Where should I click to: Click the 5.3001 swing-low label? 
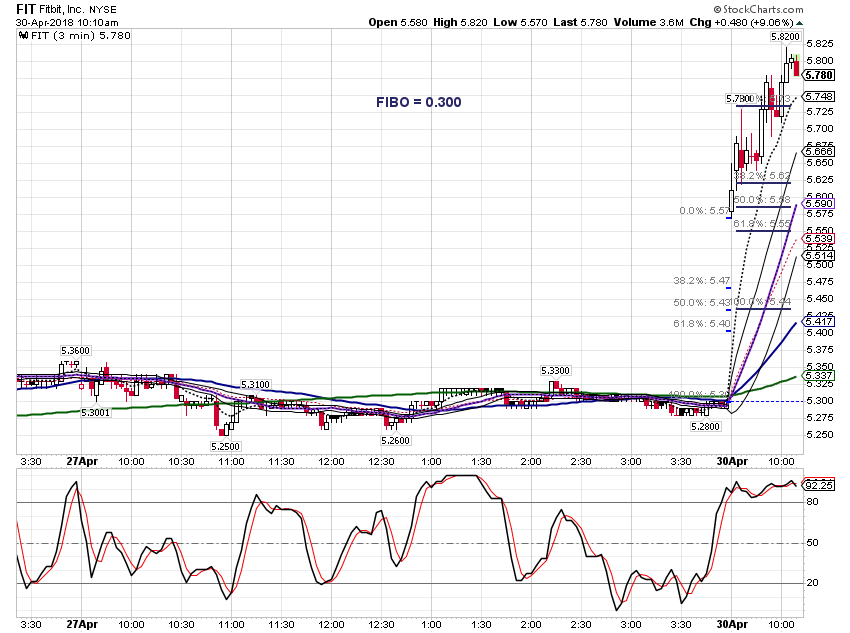point(95,412)
